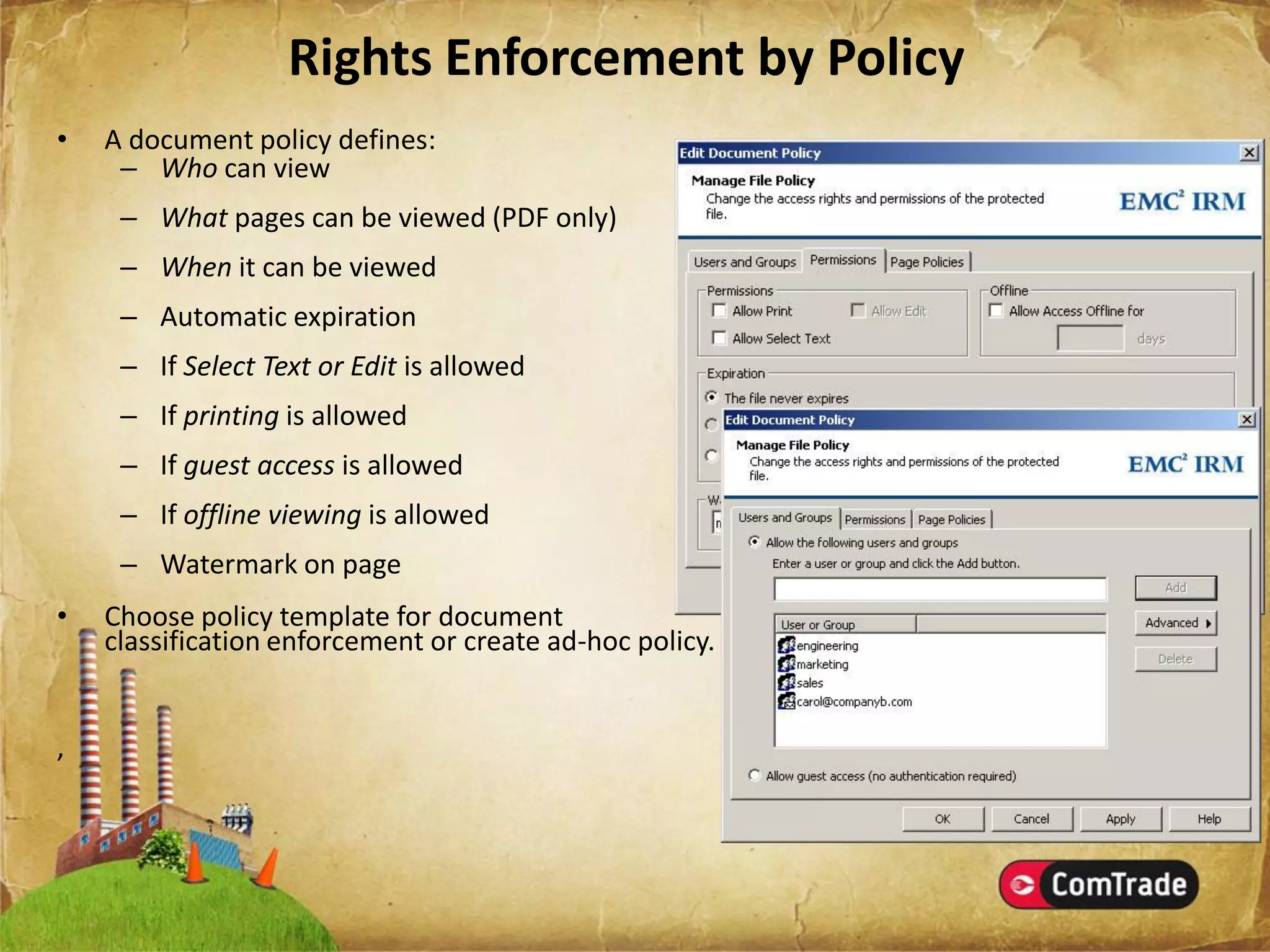The width and height of the screenshot is (1270, 952).
Task: Click the sales group icon
Action: tap(786, 682)
